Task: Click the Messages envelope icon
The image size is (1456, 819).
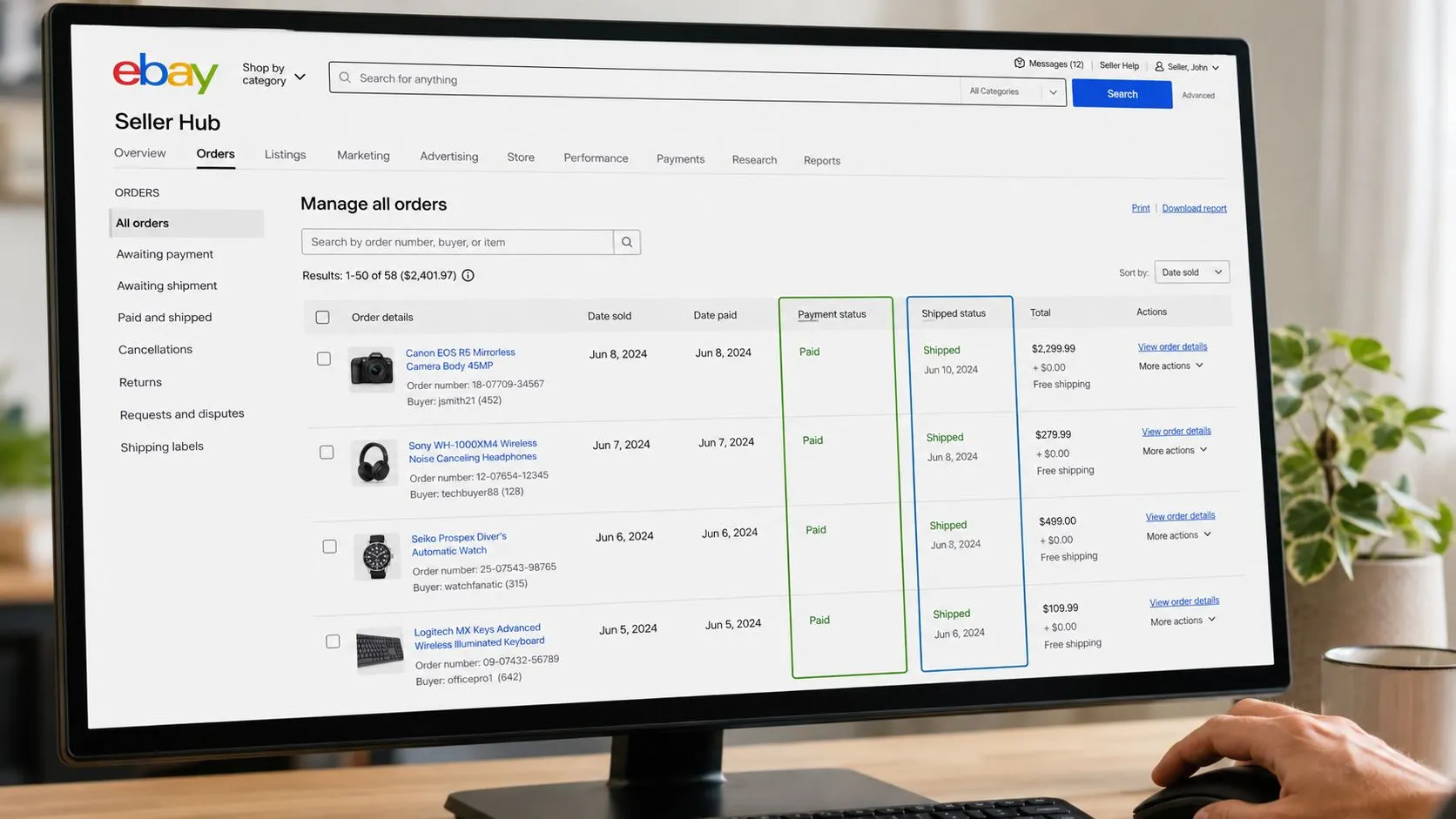Action: tap(1019, 63)
